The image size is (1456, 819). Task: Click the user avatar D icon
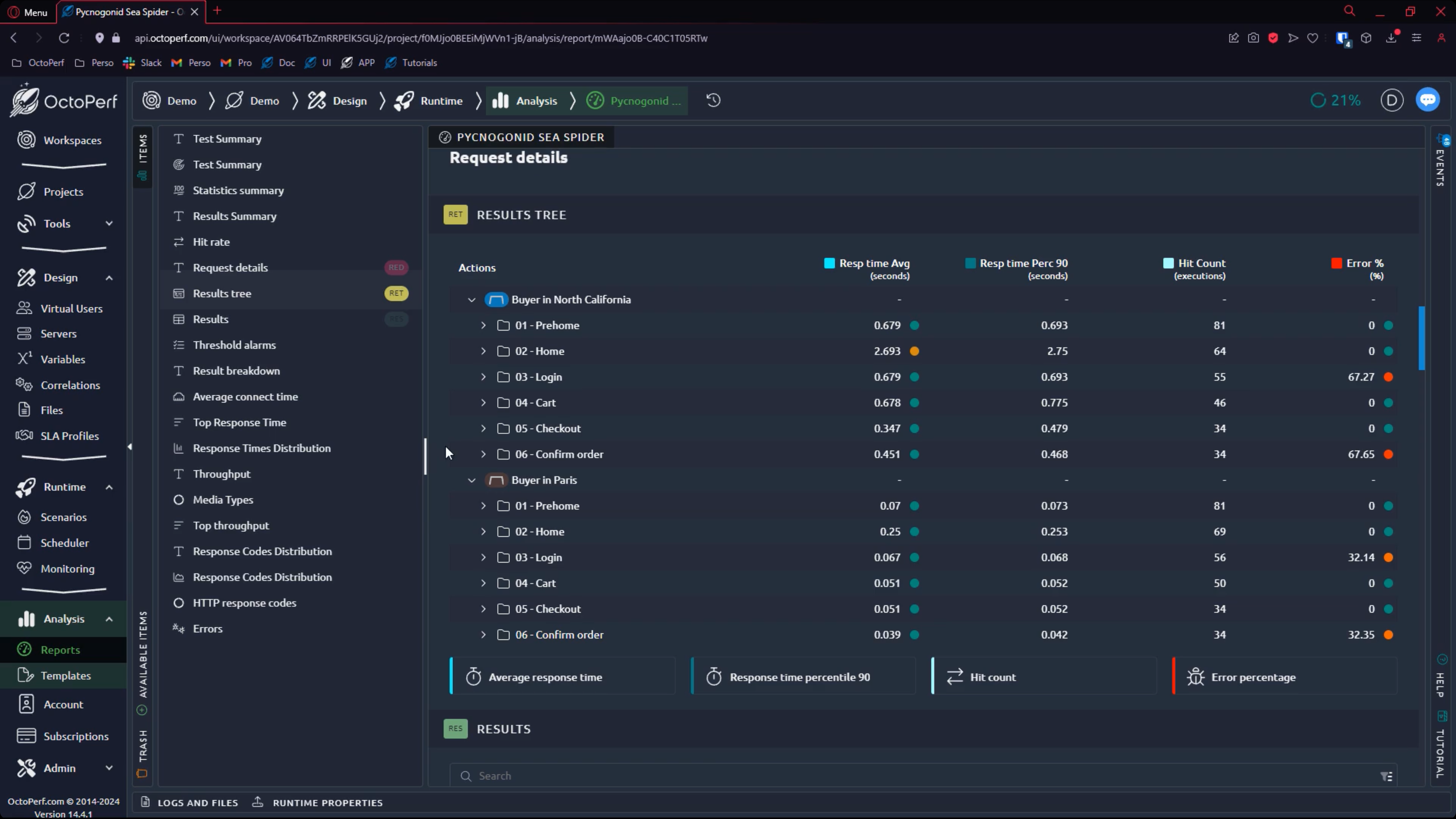pos(1391,101)
